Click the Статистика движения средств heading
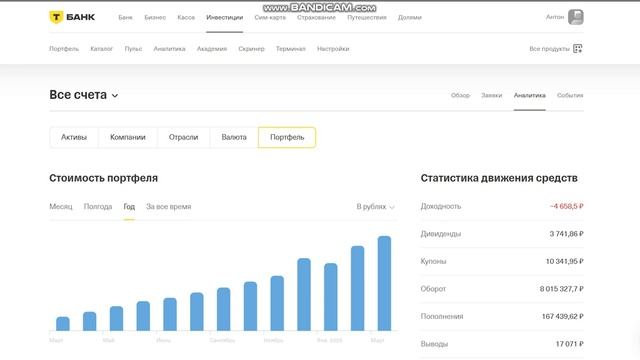This screenshot has width=640, height=360. click(x=499, y=178)
